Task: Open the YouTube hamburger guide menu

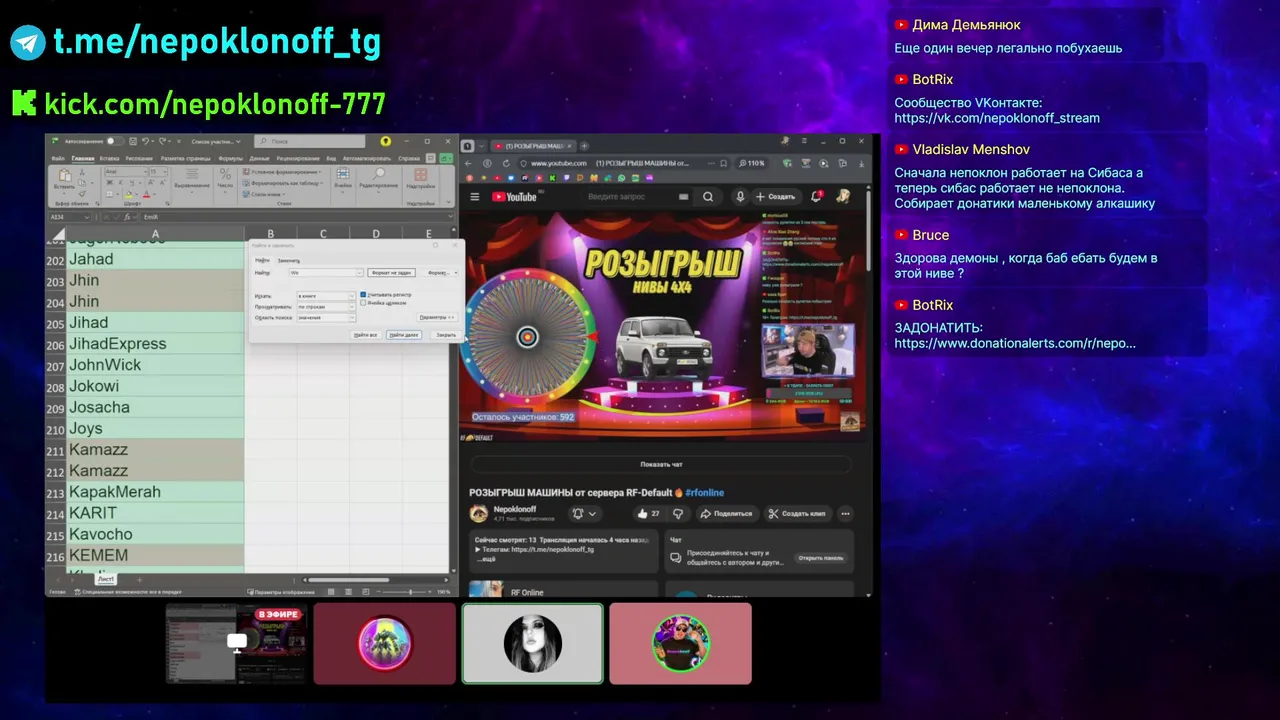Action: click(475, 197)
